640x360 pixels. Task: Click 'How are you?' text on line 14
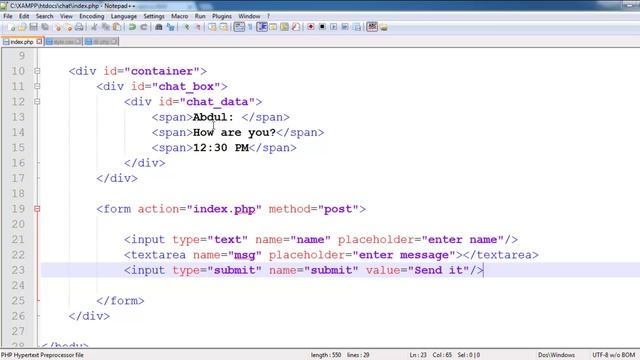pyautogui.click(x=234, y=132)
